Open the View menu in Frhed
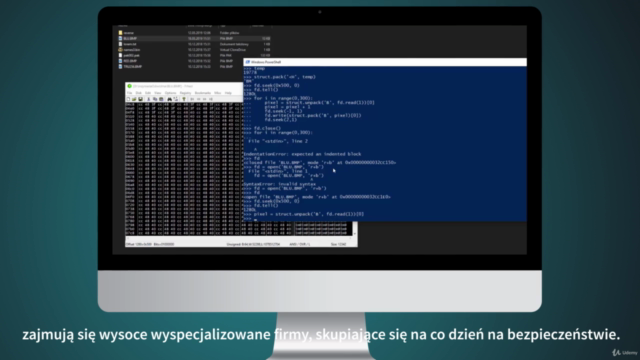 coord(158,93)
